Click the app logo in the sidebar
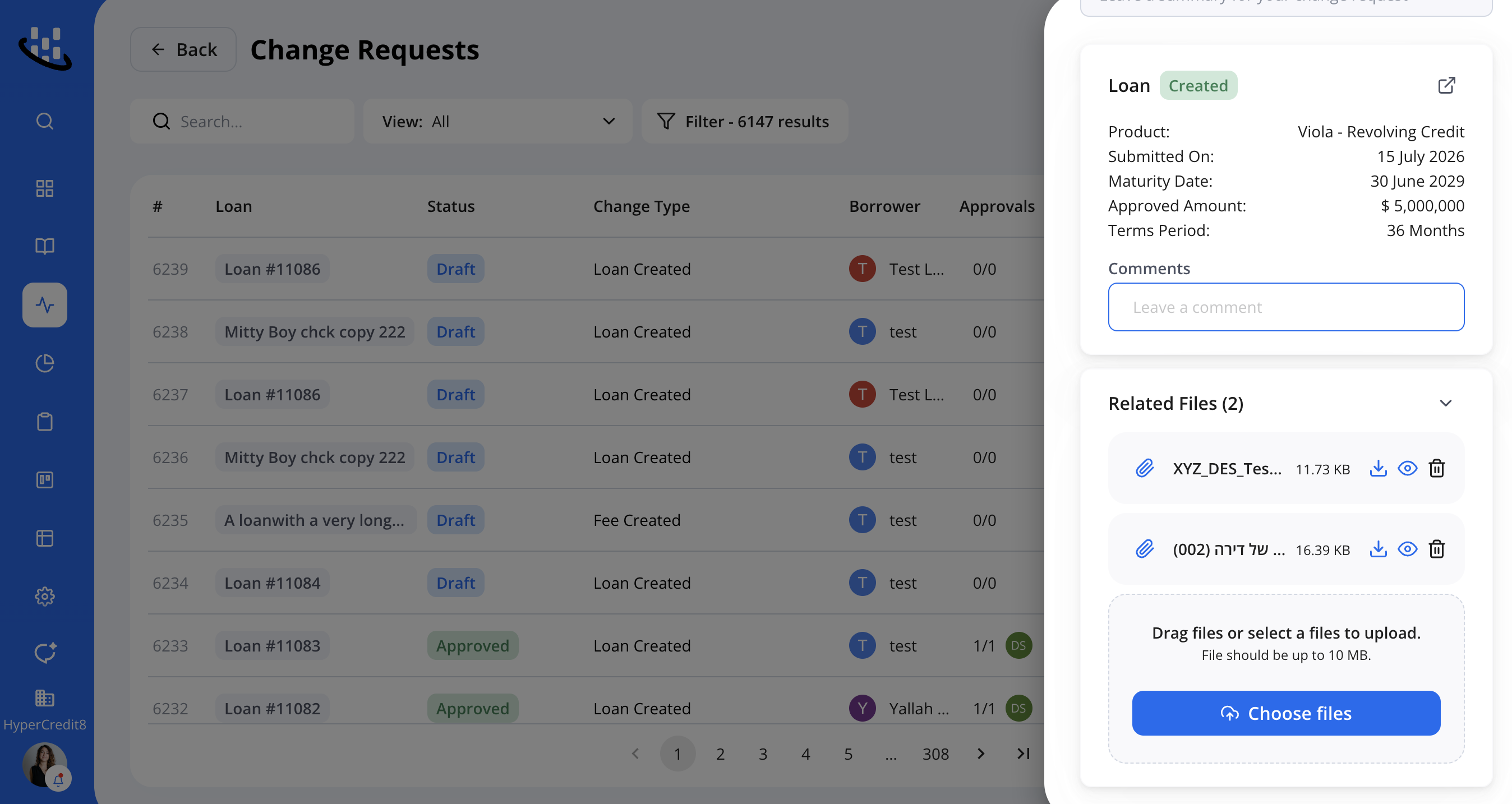 pyautogui.click(x=45, y=49)
